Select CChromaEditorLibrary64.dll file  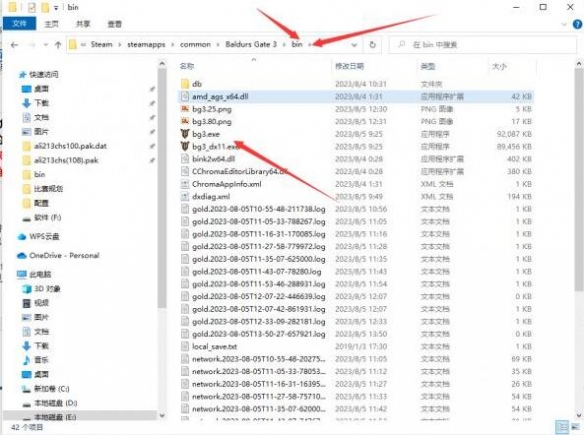[x=240, y=172]
